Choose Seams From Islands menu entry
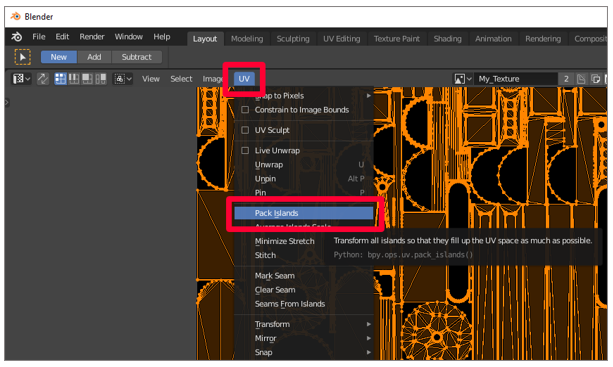613x367 pixels. (304, 304)
